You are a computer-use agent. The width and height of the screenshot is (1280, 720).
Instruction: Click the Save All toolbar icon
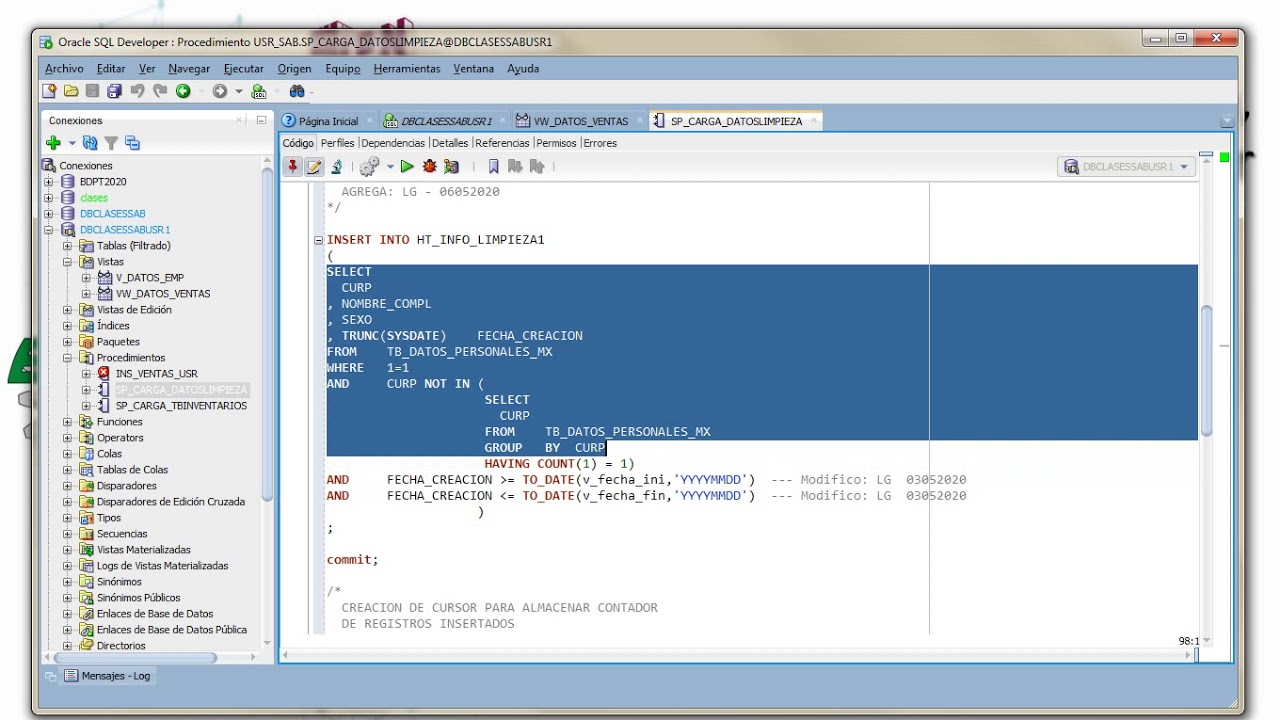(115, 91)
